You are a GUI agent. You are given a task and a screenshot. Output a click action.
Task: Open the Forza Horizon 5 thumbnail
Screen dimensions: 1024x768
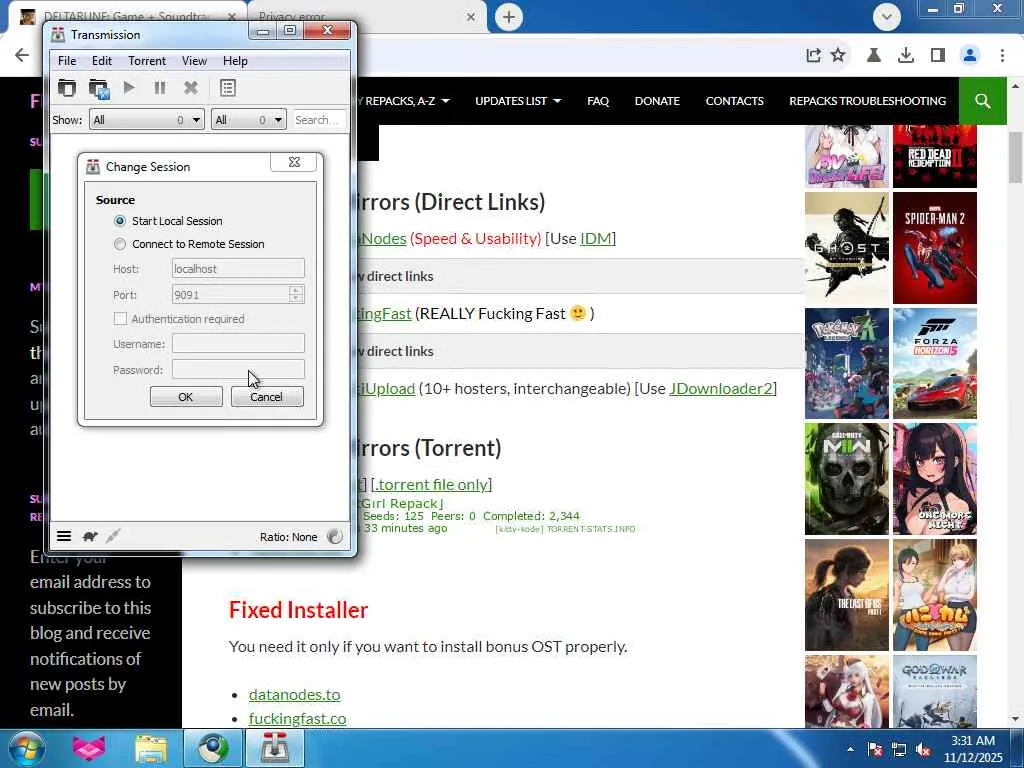point(935,363)
